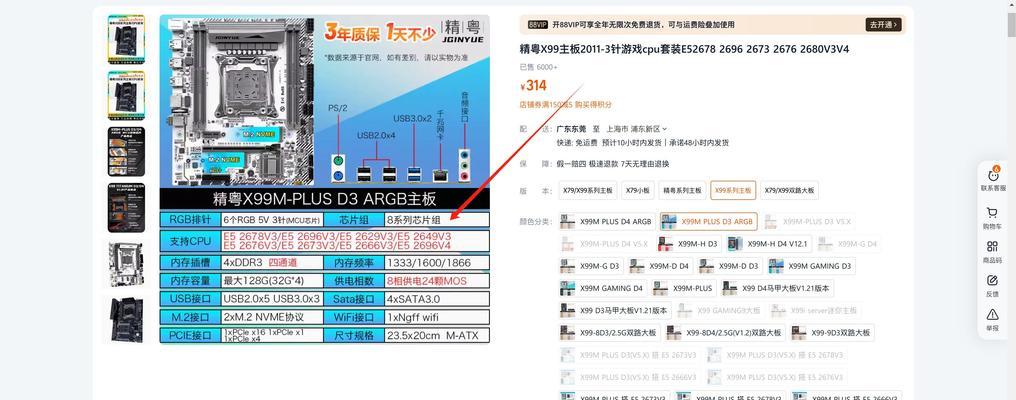The height and width of the screenshot is (400, 1016).
Task: Choose the X99M-H D3 option
Action: pos(688,244)
